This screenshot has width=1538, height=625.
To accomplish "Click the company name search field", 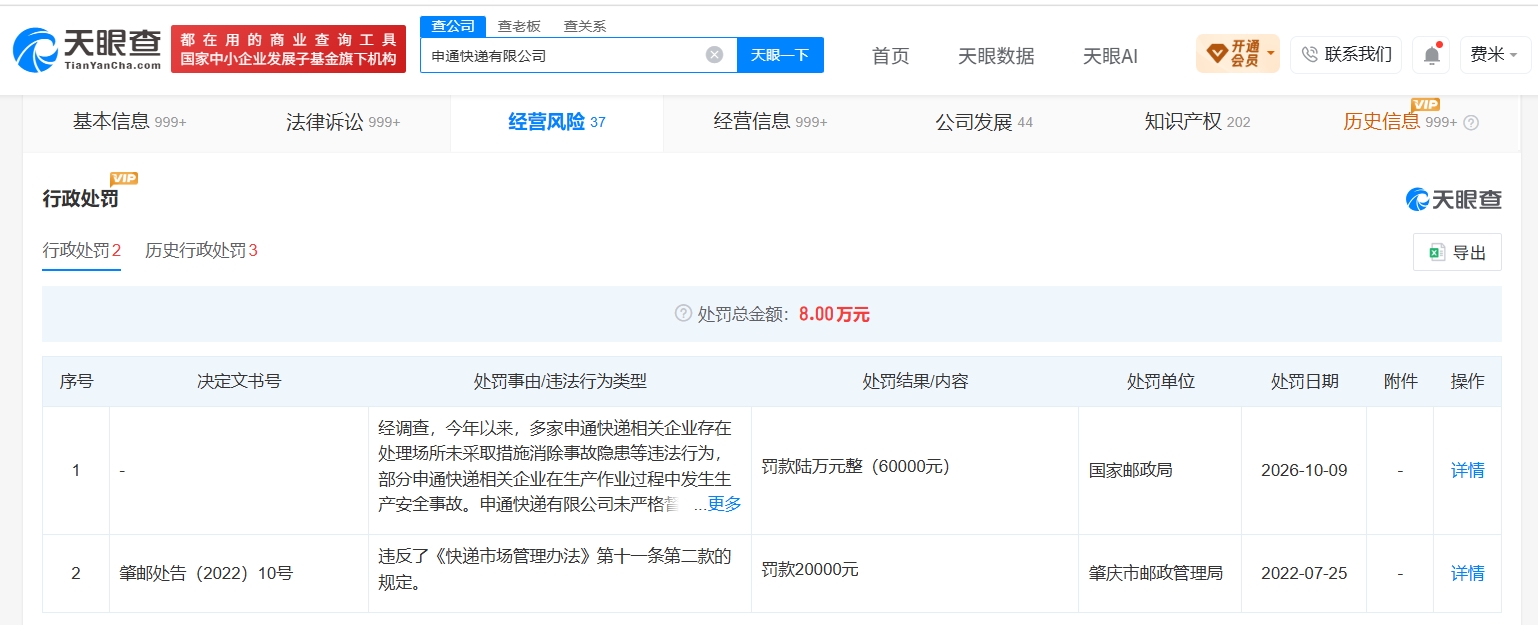I will click(x=563, y=55).
